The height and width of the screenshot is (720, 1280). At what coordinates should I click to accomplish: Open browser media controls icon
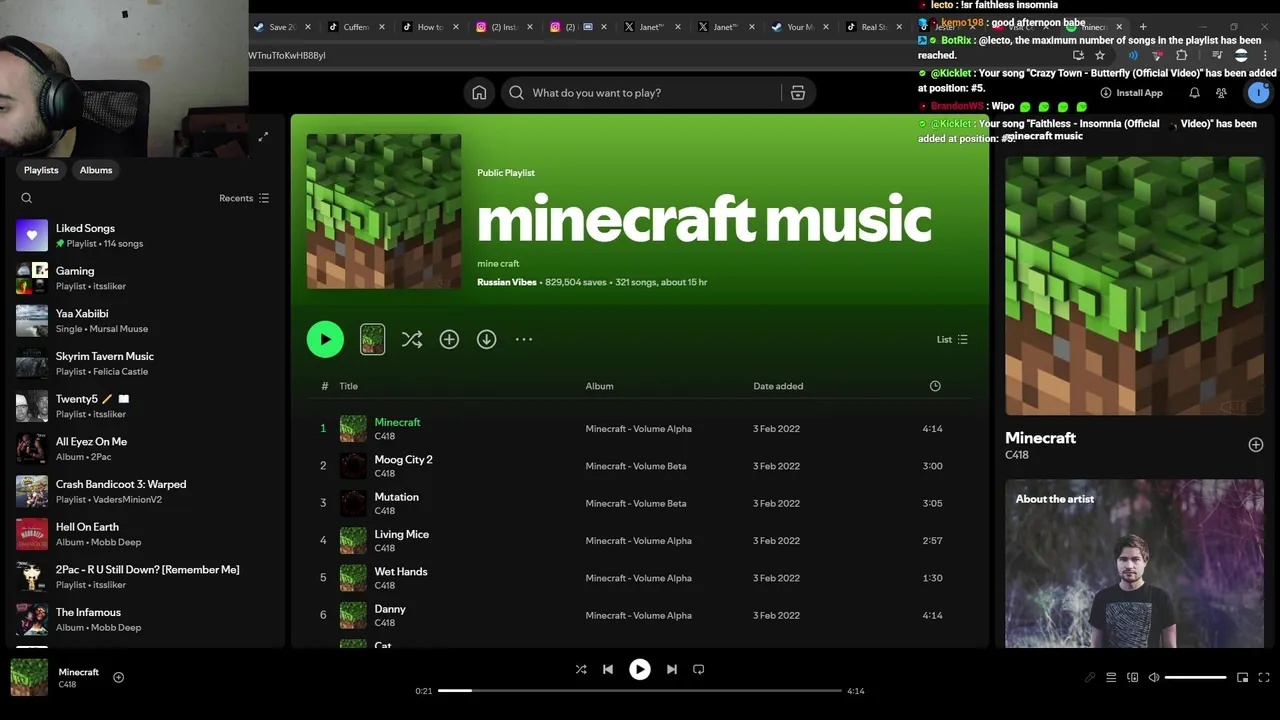(x=1216, y=56)
